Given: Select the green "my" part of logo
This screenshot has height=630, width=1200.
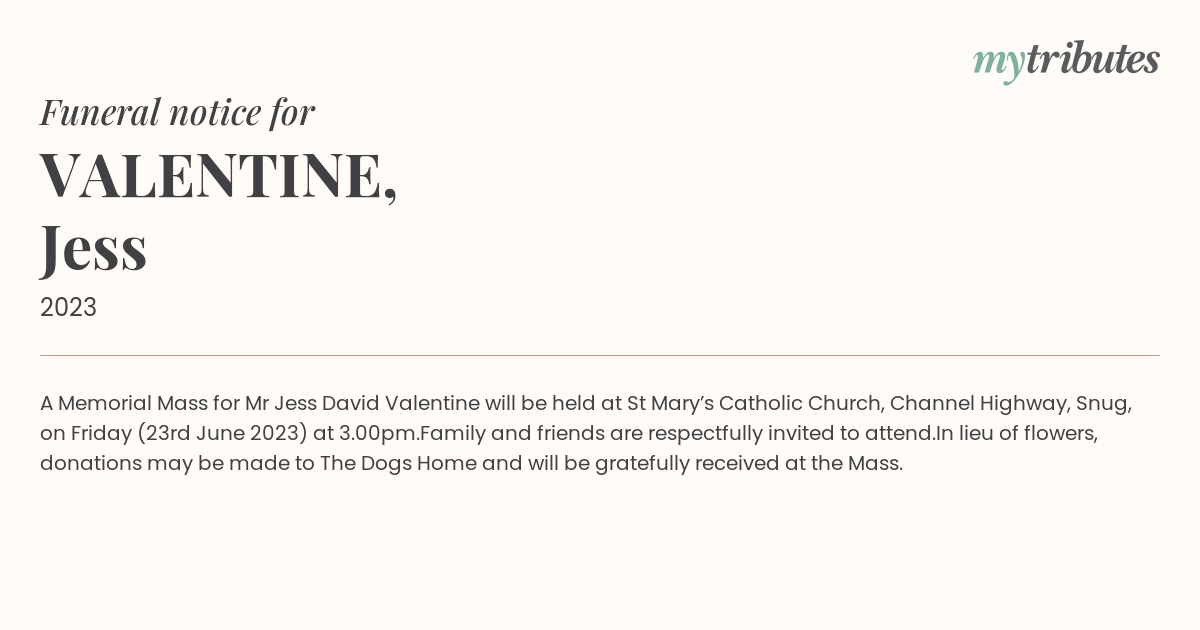Looking at the screenshot, I should [x=999, y=64].
